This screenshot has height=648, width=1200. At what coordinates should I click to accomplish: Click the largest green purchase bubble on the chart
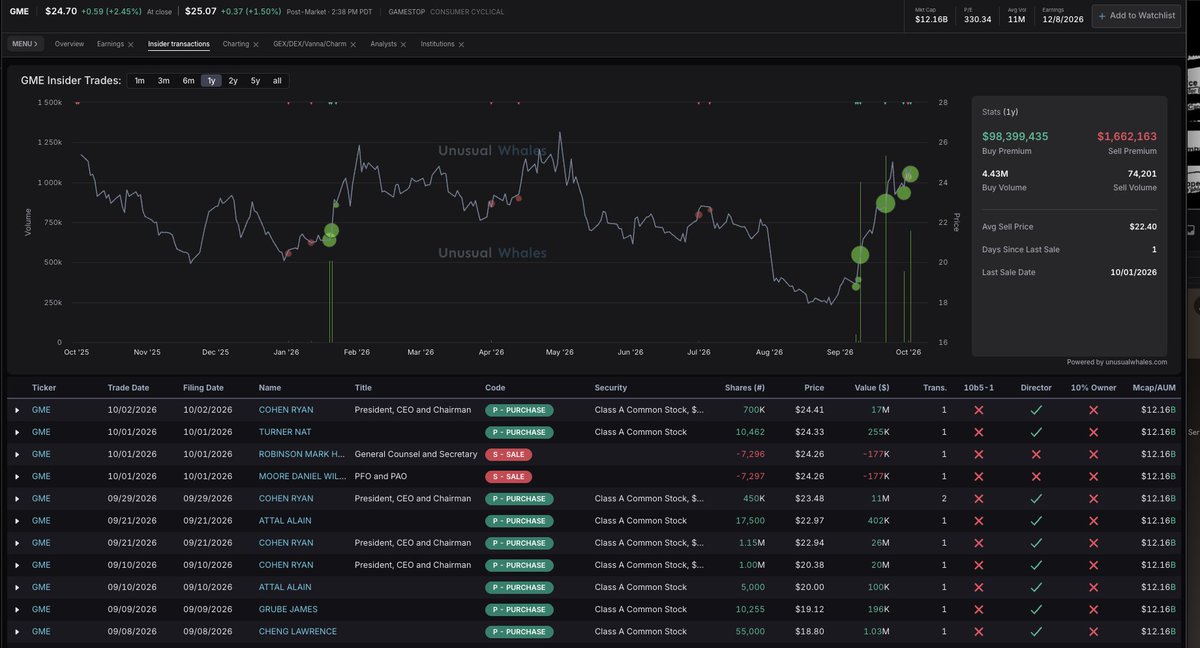885,203
